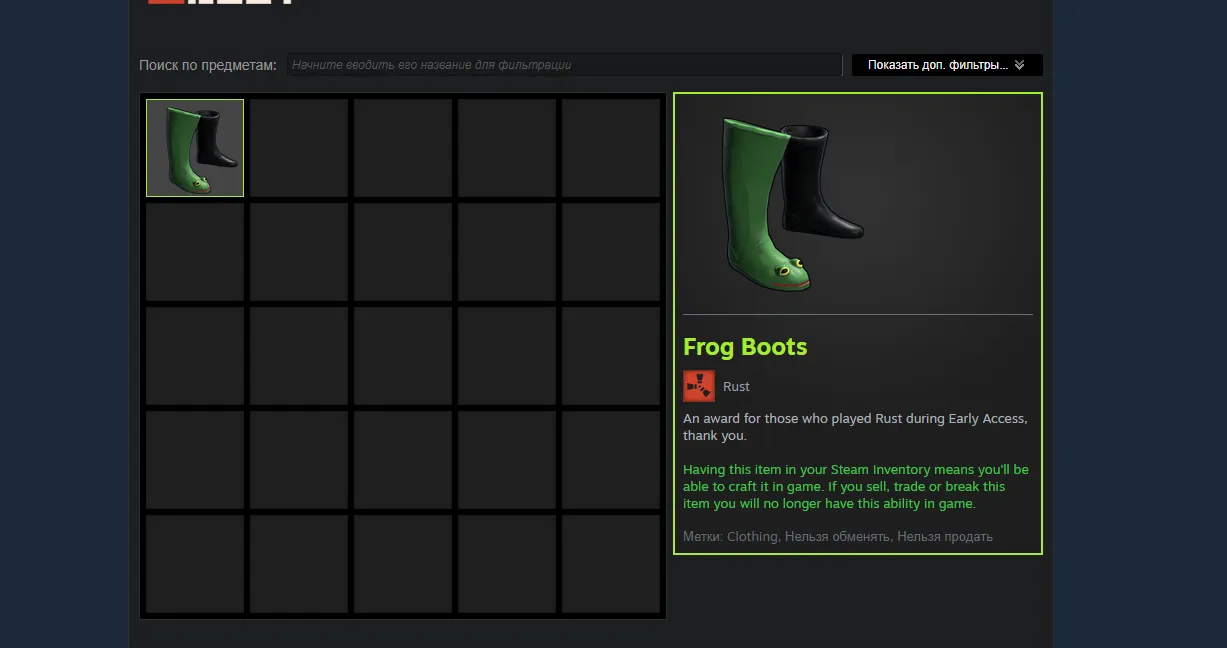Click the "Метки: Clothing" tags line
This screenshot has height=648, width=1227.
click(x=838, y=537)
